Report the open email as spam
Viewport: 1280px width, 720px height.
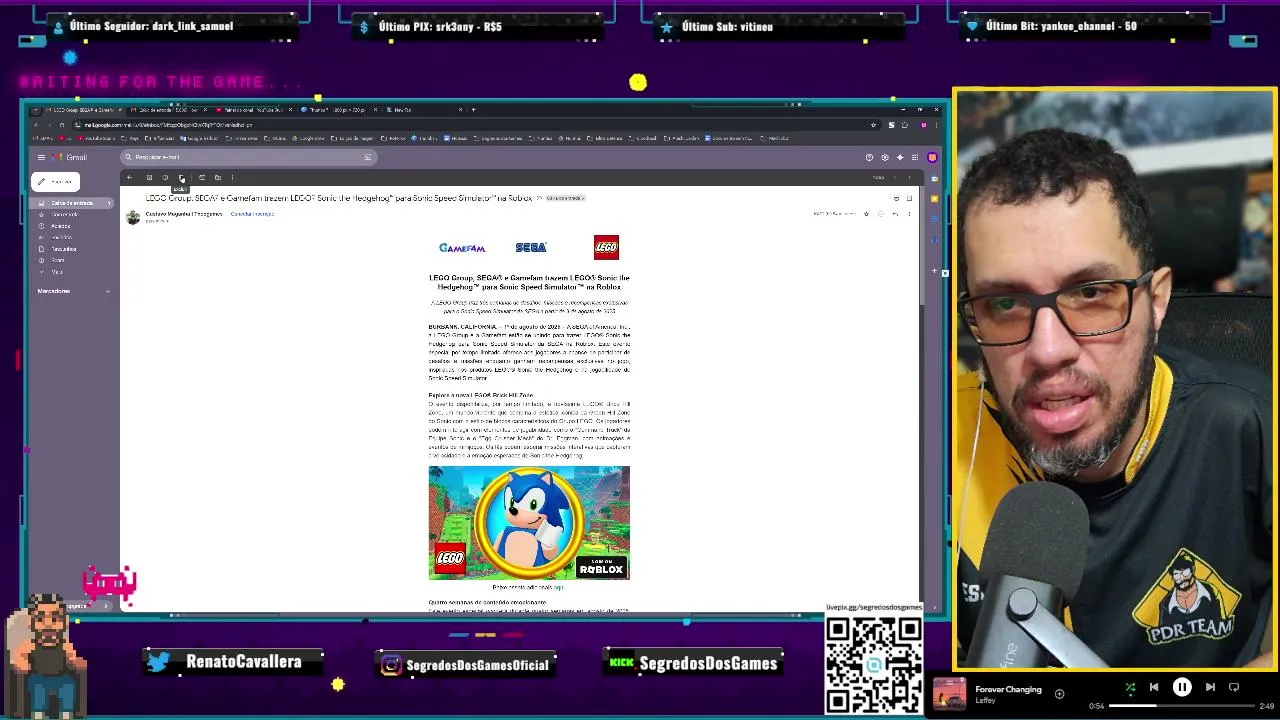point(165,177)
